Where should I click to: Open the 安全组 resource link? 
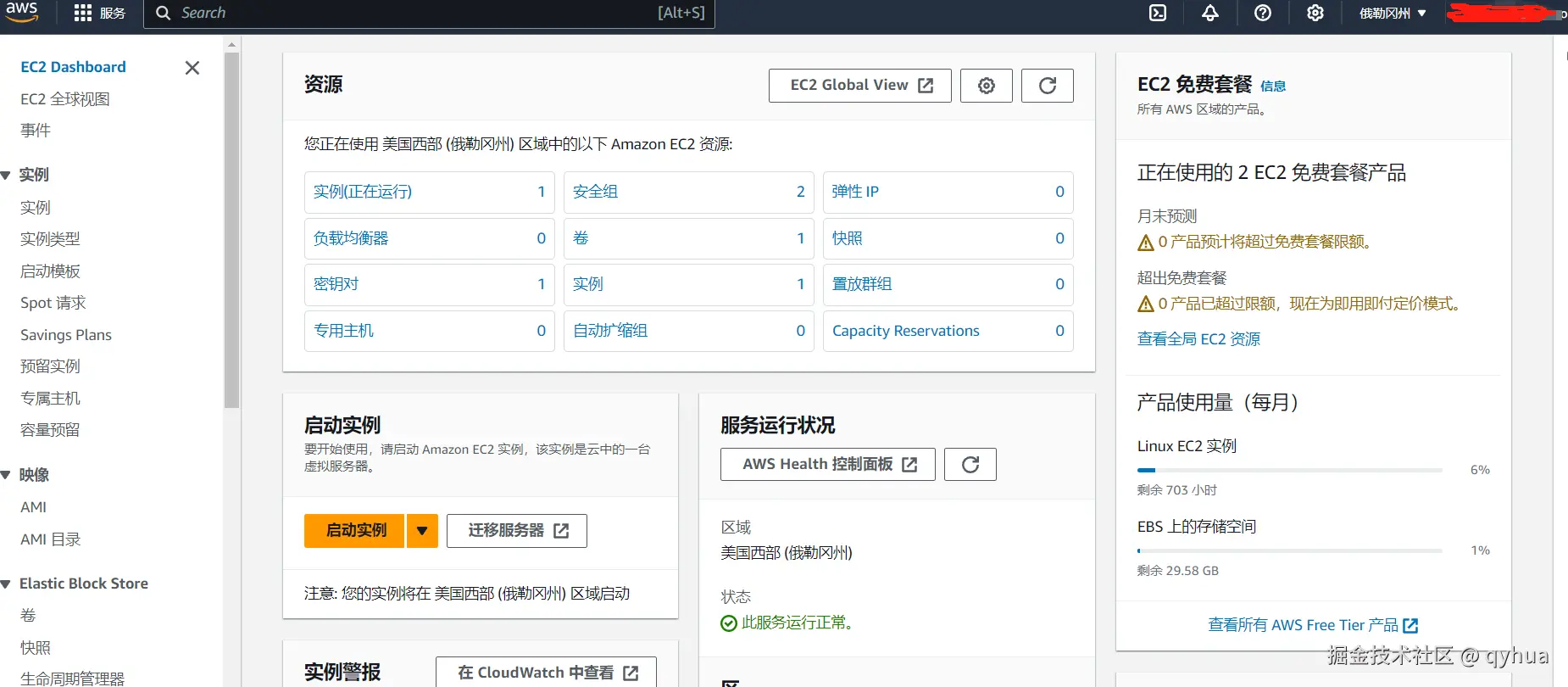click(596, 192)
